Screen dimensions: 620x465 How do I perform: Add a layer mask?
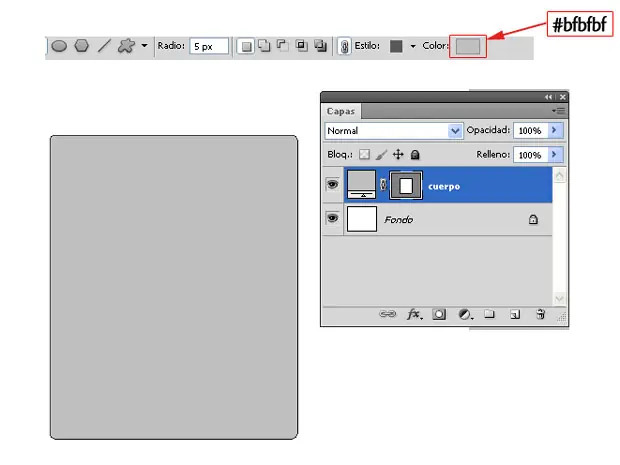(x=439, y=314)
